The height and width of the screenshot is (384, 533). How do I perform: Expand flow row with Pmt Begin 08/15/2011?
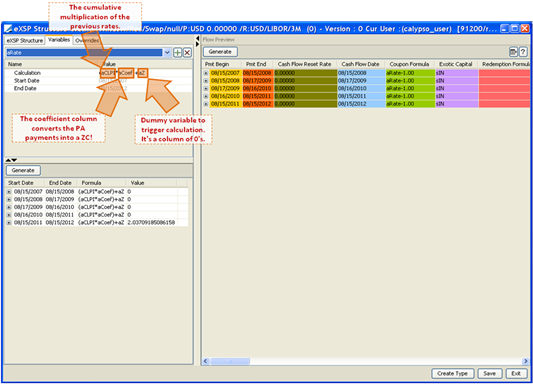[206, 104]
